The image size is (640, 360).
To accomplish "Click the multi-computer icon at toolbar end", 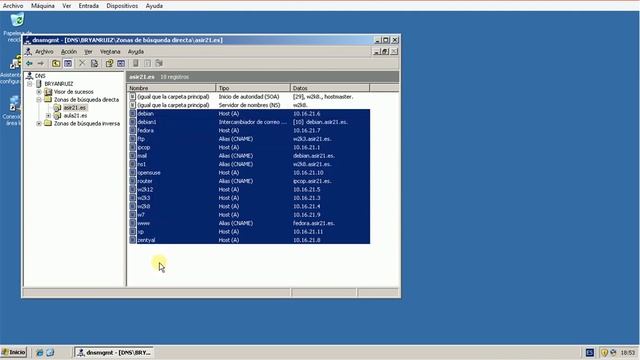I will [159, 63].
